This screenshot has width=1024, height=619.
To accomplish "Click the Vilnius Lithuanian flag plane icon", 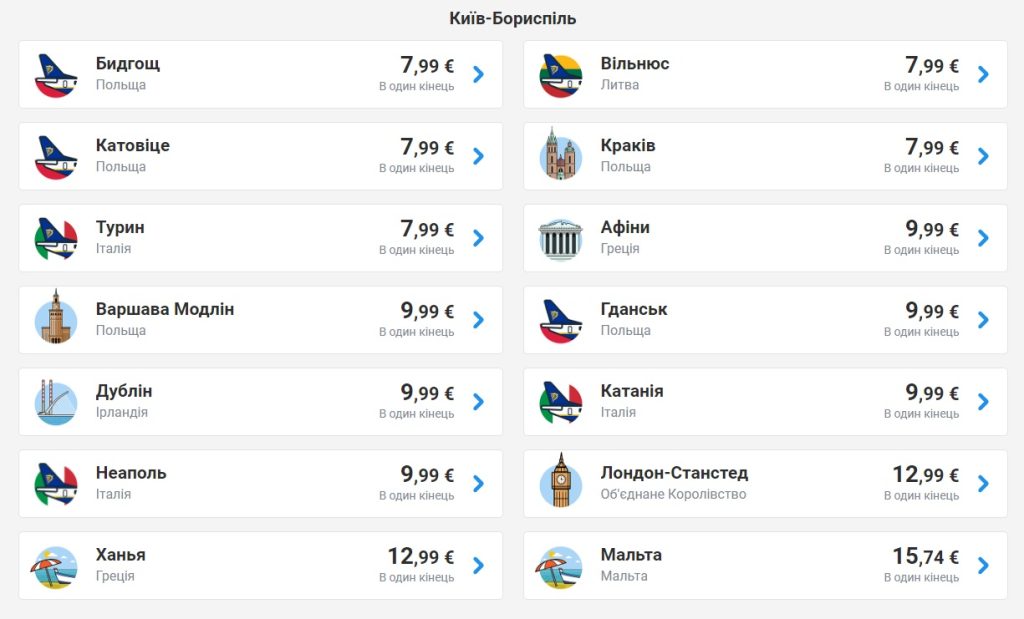I will pyautogui.click(x=561, y=75).
